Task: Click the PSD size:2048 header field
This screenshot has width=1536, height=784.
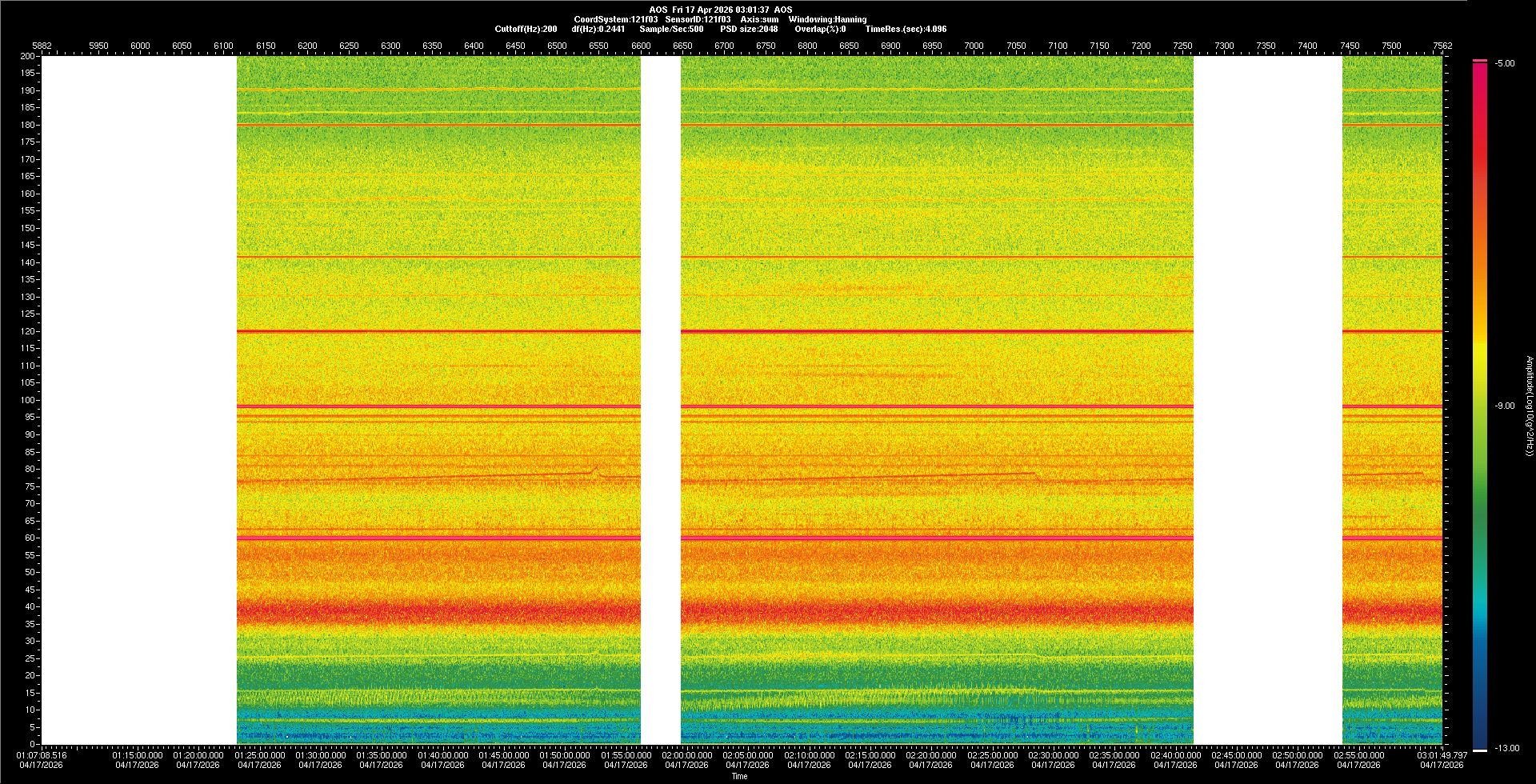Action: point(748,29)
